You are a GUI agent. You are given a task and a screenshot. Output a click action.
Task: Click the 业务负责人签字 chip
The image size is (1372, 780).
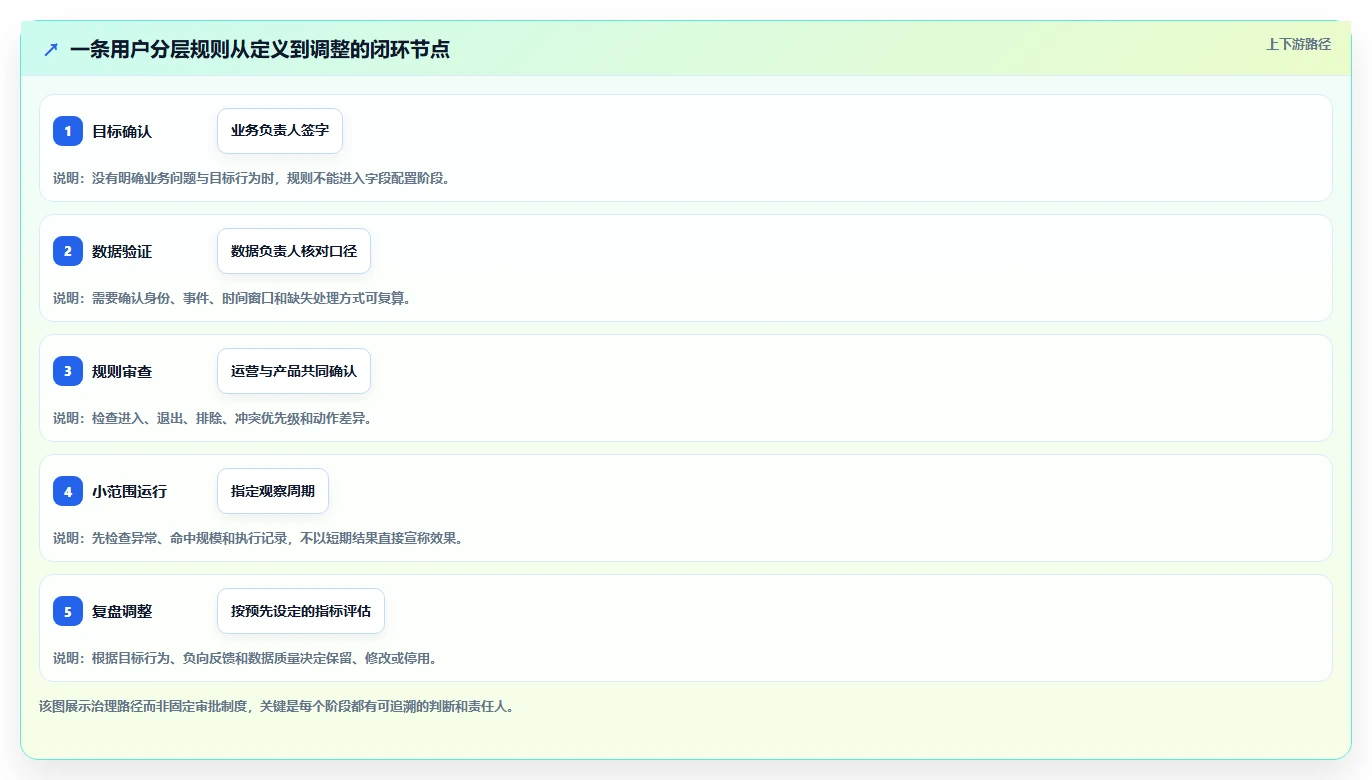point(280,131)
